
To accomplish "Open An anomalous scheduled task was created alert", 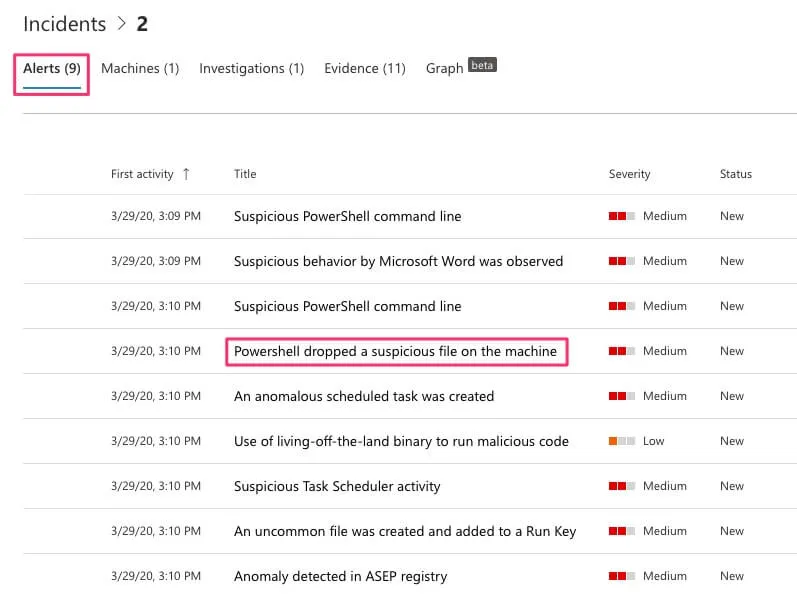I will coord(363,396).
